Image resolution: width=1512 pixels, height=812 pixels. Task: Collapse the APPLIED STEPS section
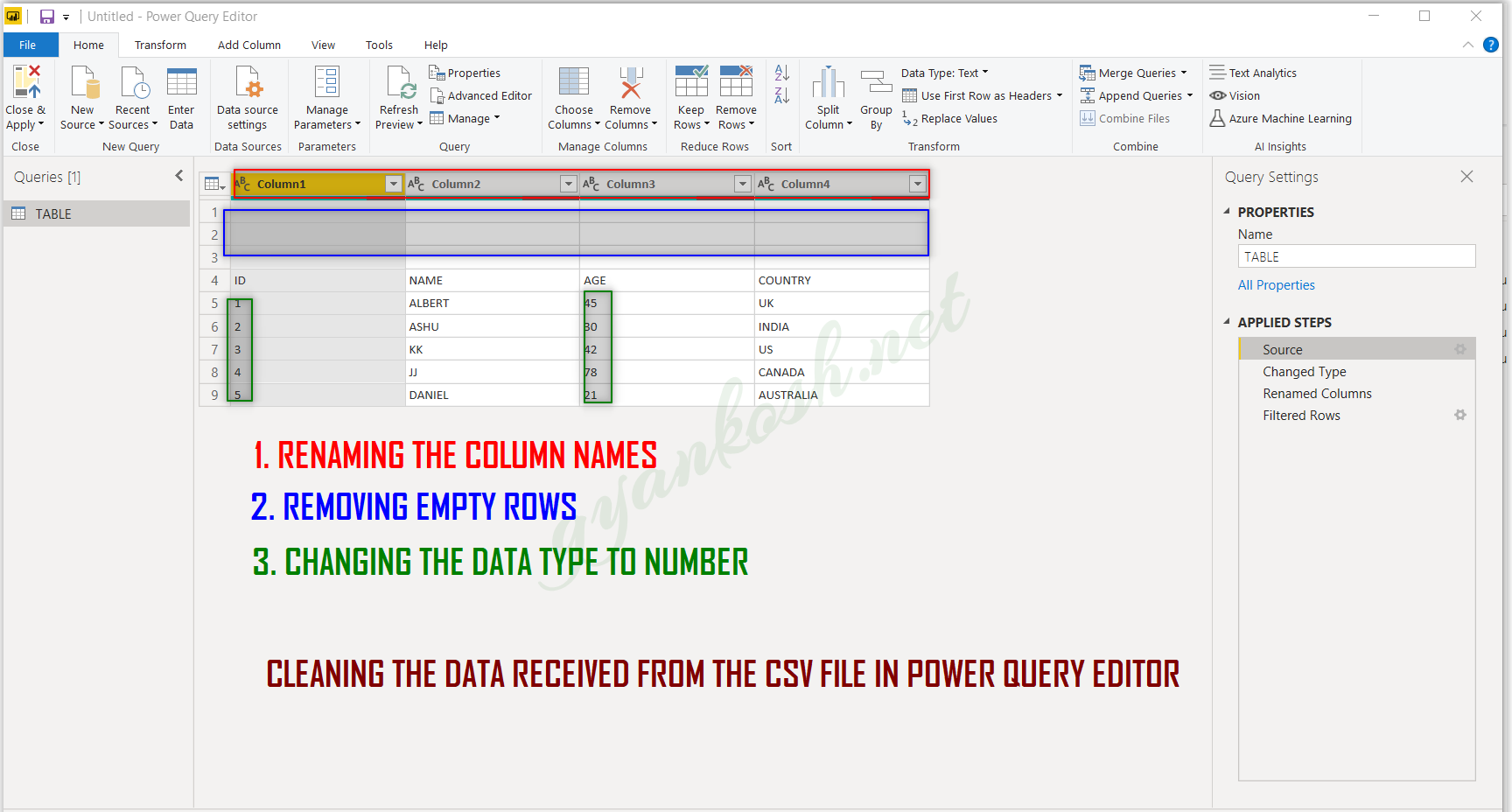point(1227,322)
